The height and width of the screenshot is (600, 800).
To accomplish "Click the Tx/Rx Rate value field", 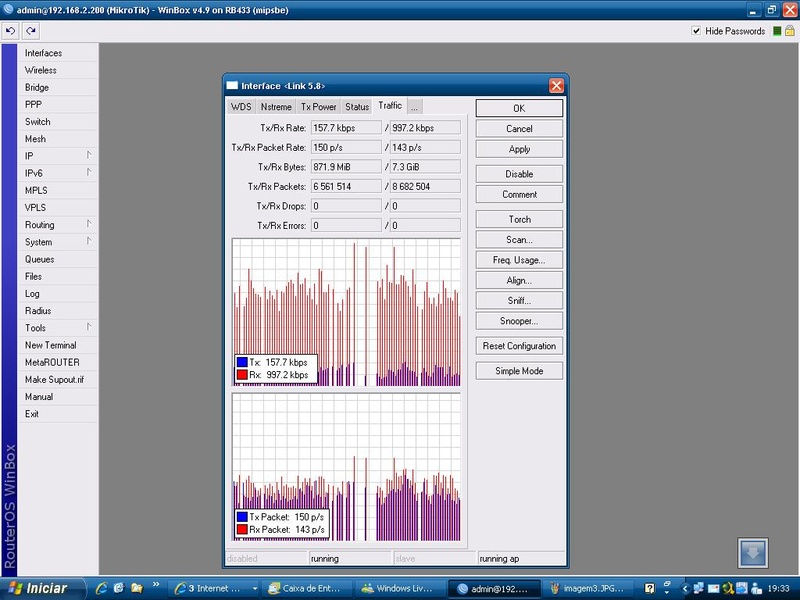I will (346, 128).
